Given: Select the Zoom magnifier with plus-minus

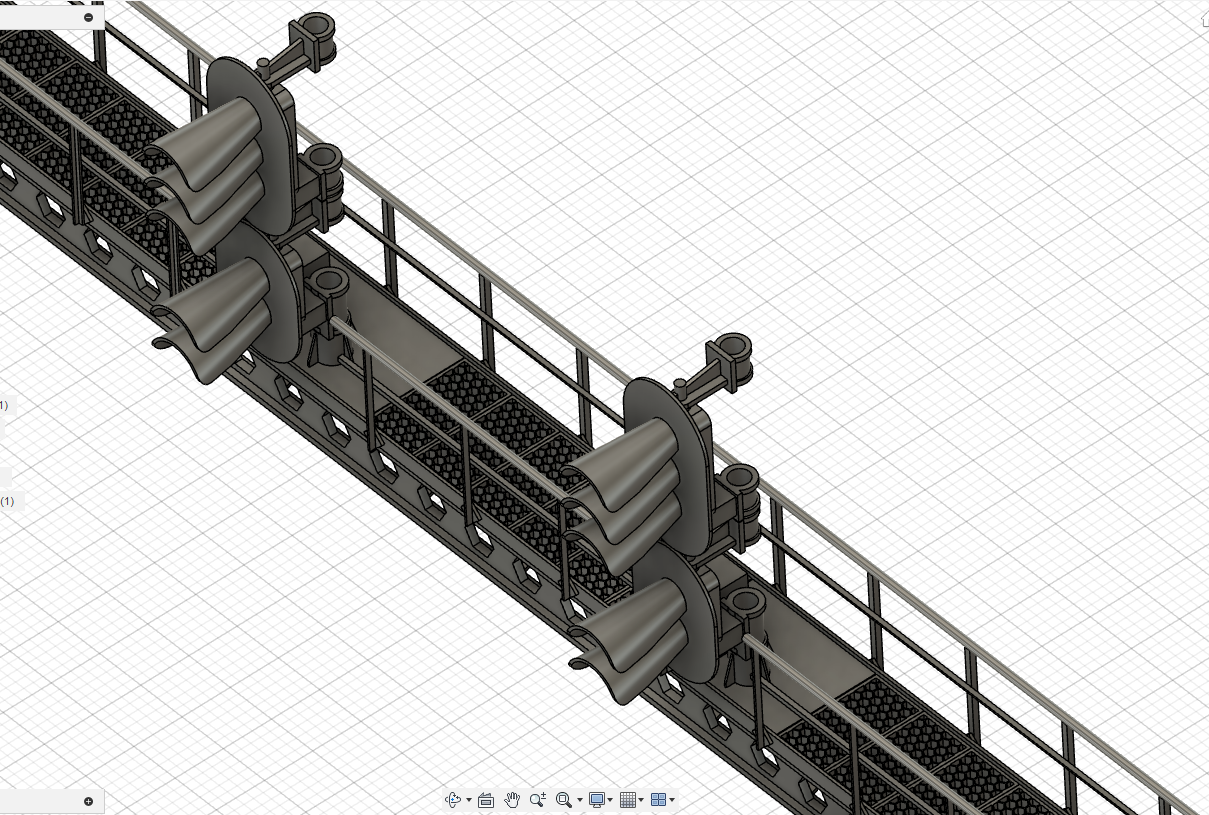Looking at the screenshot, I should click(538, 800).
